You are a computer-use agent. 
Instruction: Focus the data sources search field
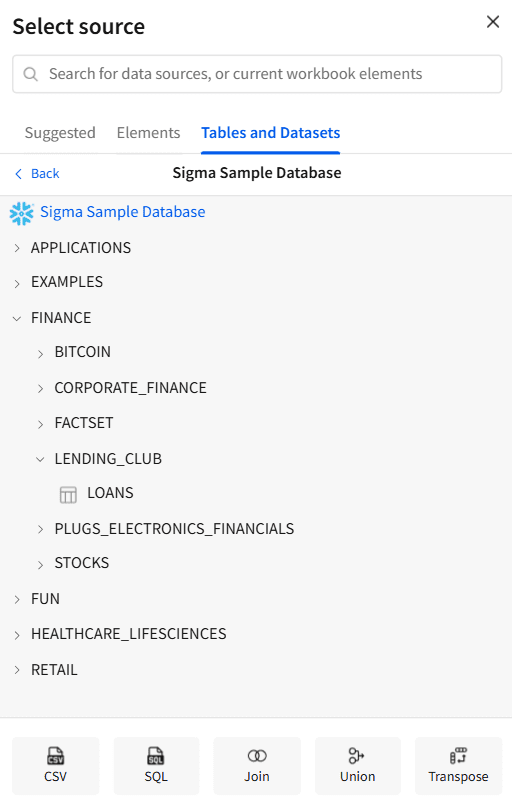[x=257, y=74]
